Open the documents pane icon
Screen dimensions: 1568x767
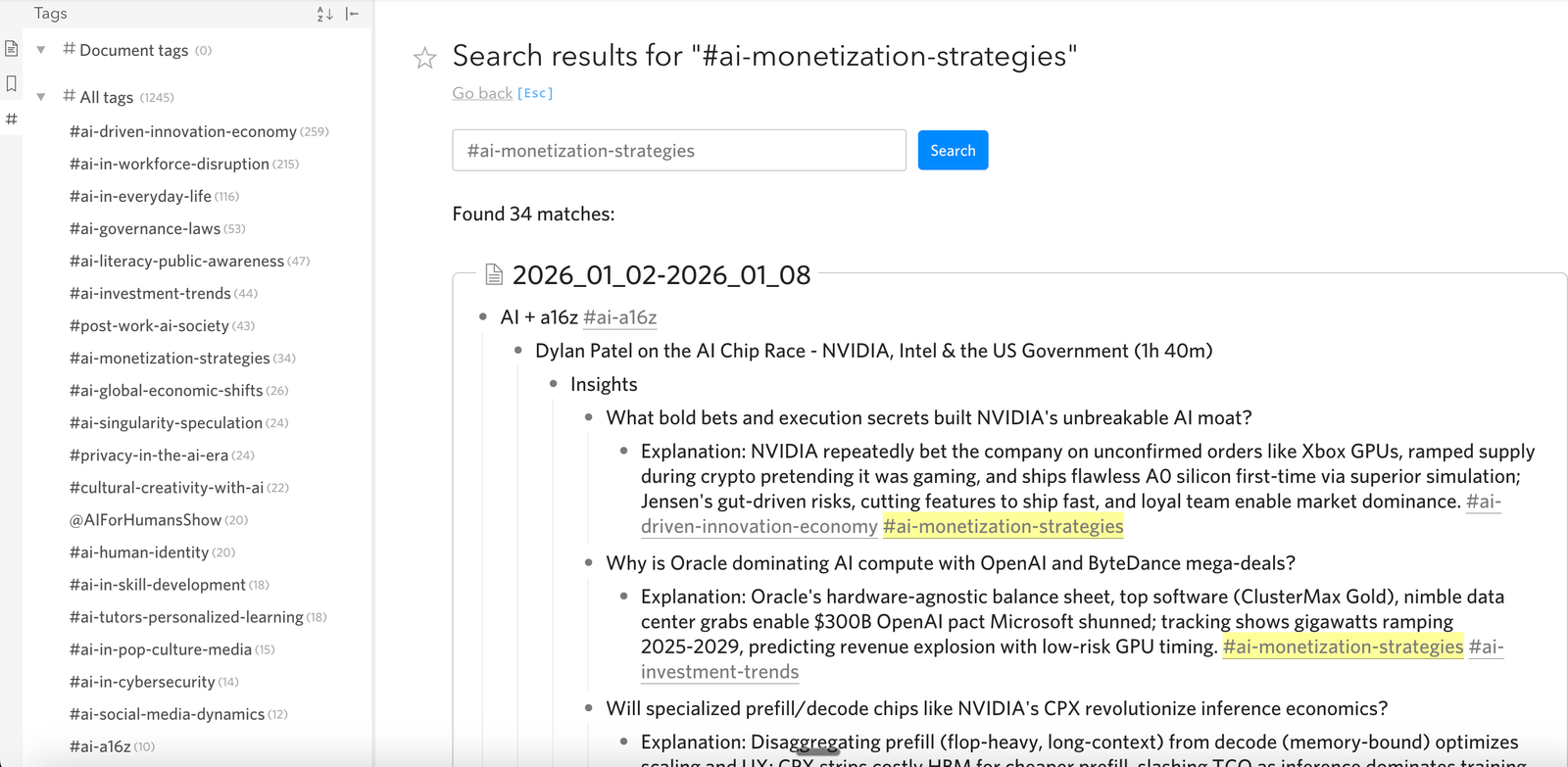coord(12,49)
